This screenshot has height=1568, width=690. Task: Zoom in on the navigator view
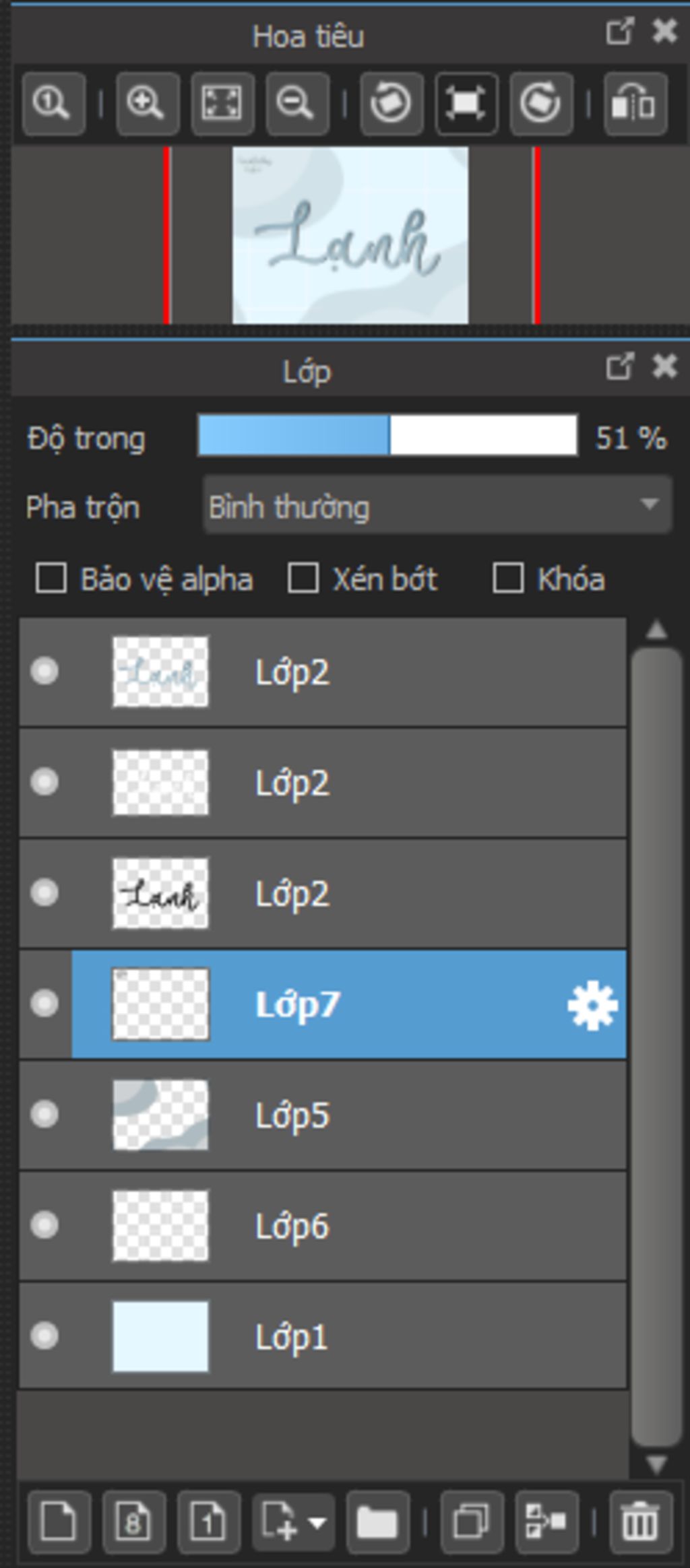(x=148, y=104)
